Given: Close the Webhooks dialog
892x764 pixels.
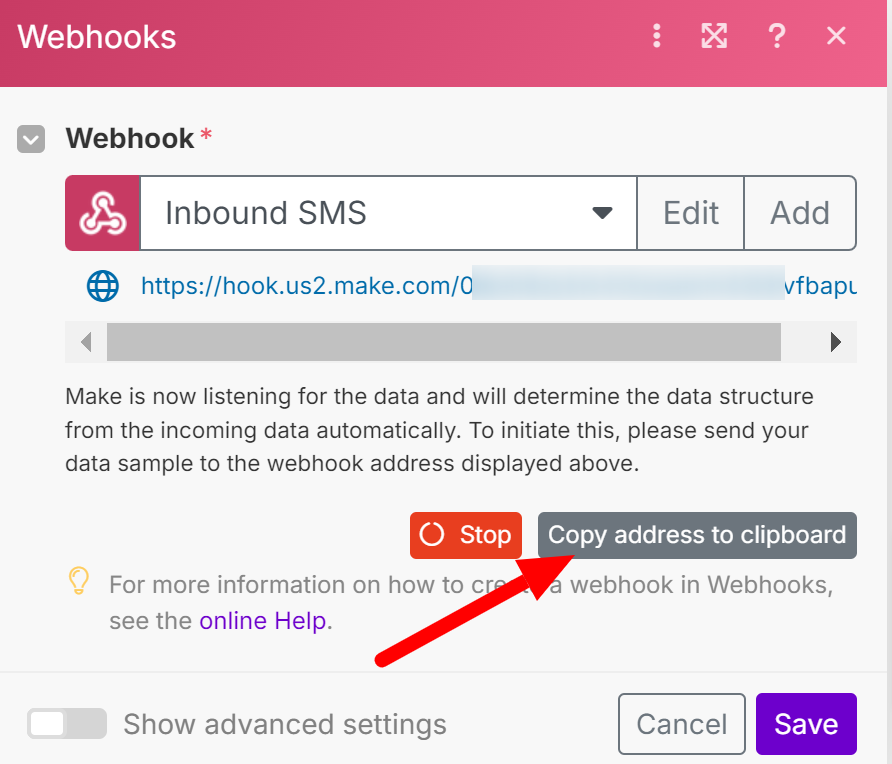Looking at the screenshot, I should (x=837, y=37).
